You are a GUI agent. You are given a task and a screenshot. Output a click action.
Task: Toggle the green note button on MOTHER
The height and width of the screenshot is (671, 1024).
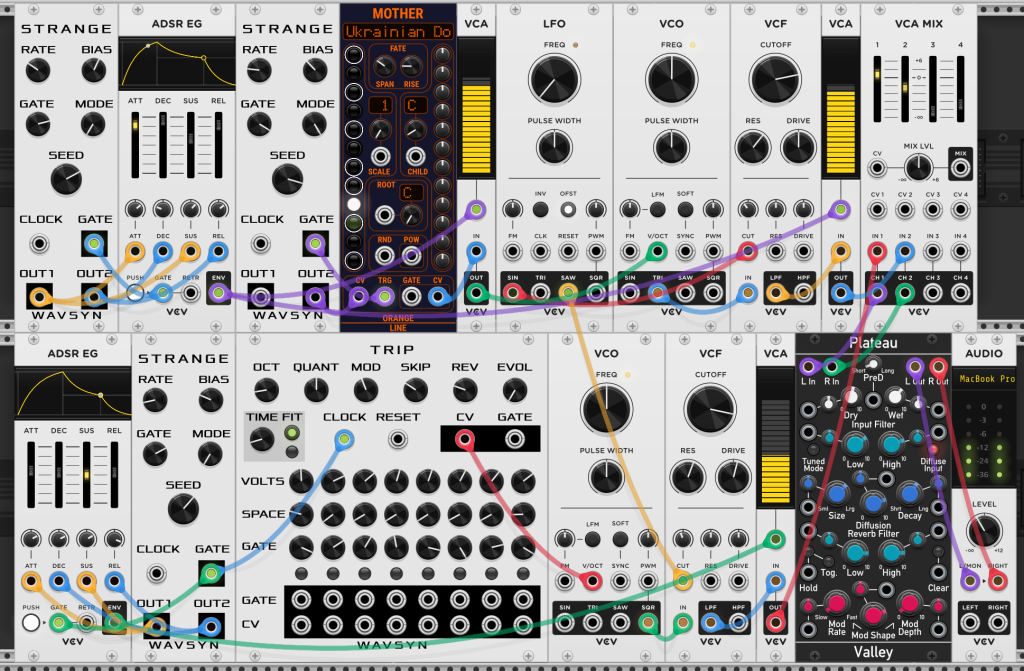353,223
